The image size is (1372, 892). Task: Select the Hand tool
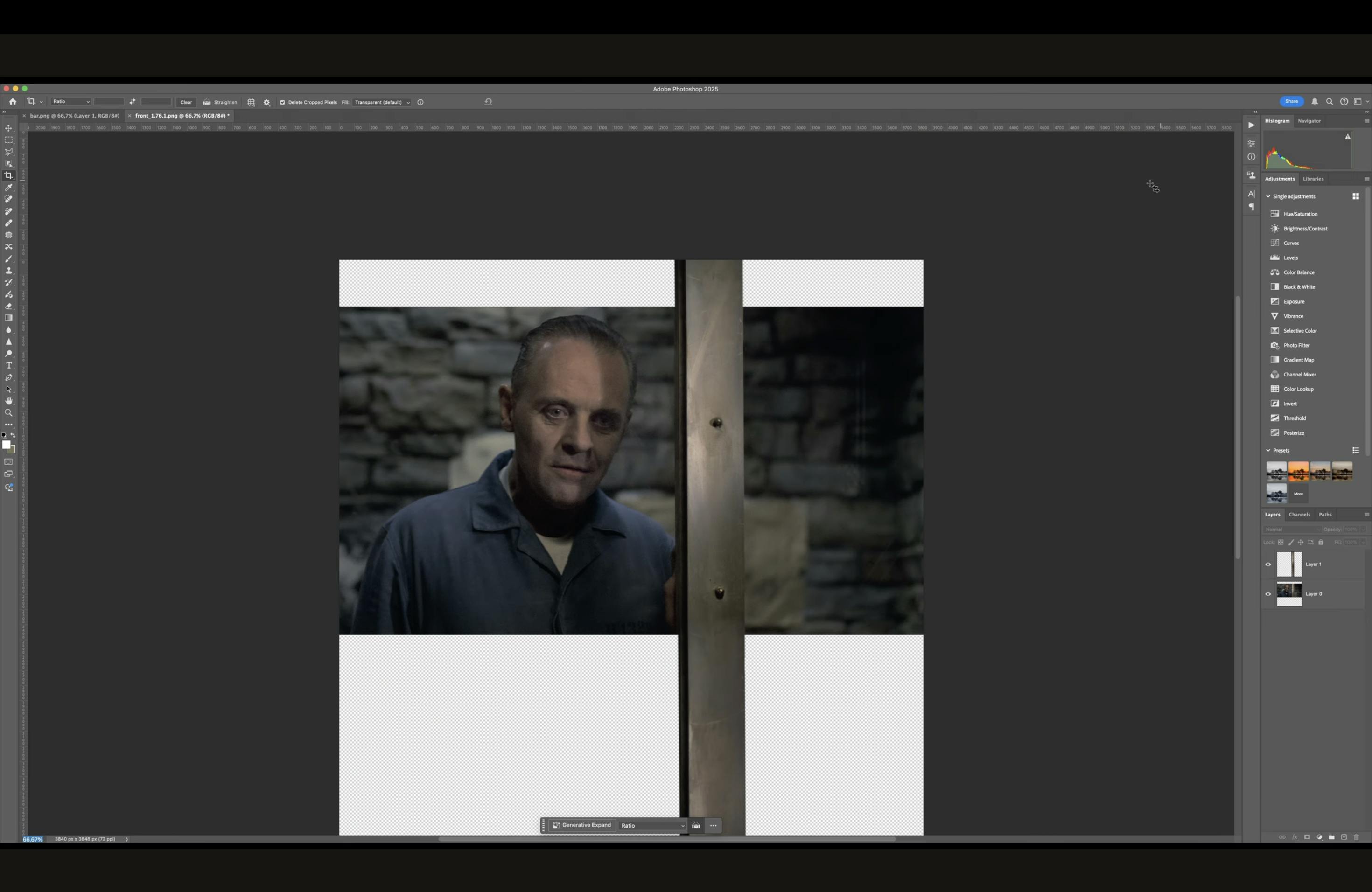[x=9, y=401]
